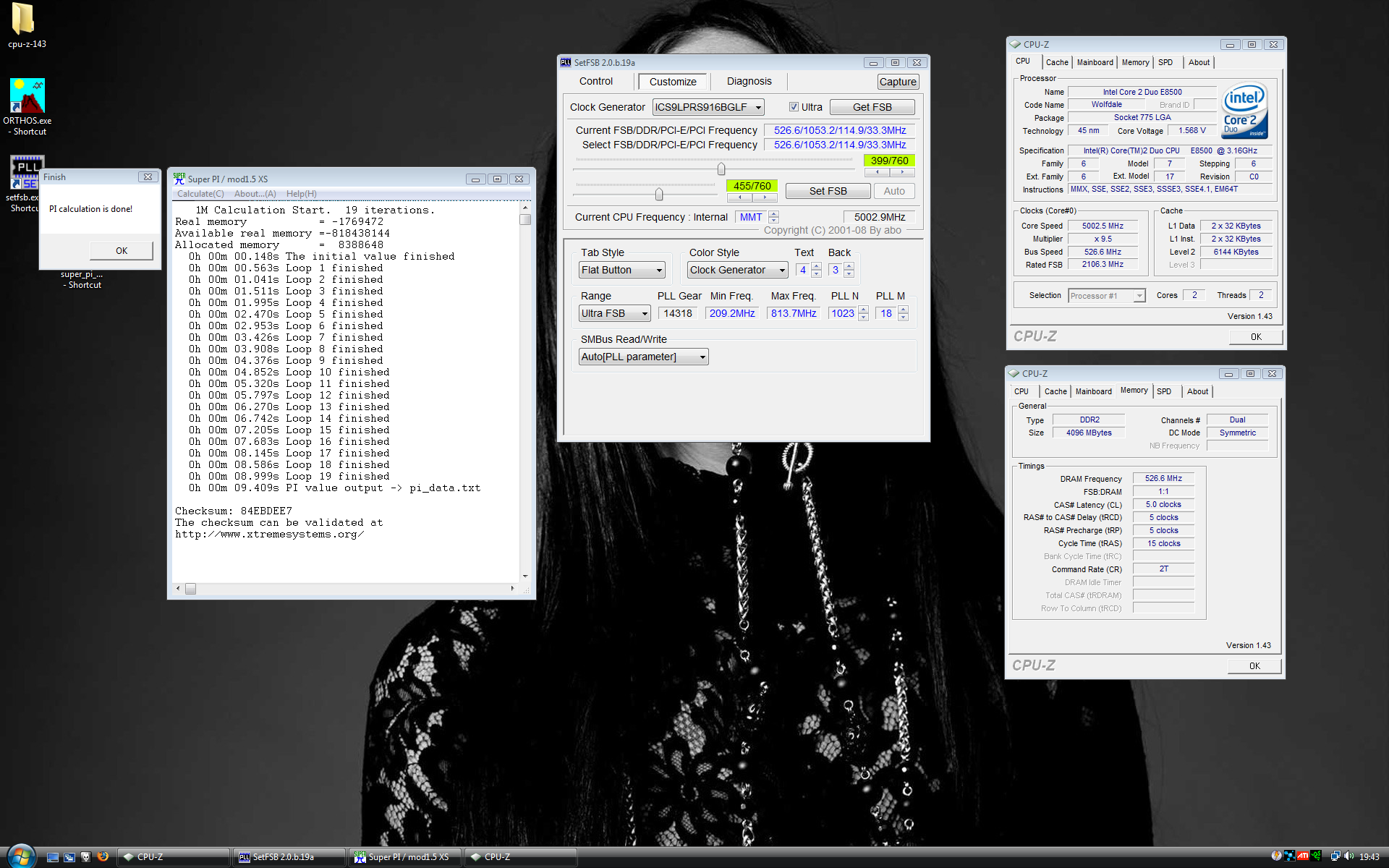Click the Intel Core 2 Duo logo in CPU-Z
Screen dimensions: 1389x868
[1244, 111]
